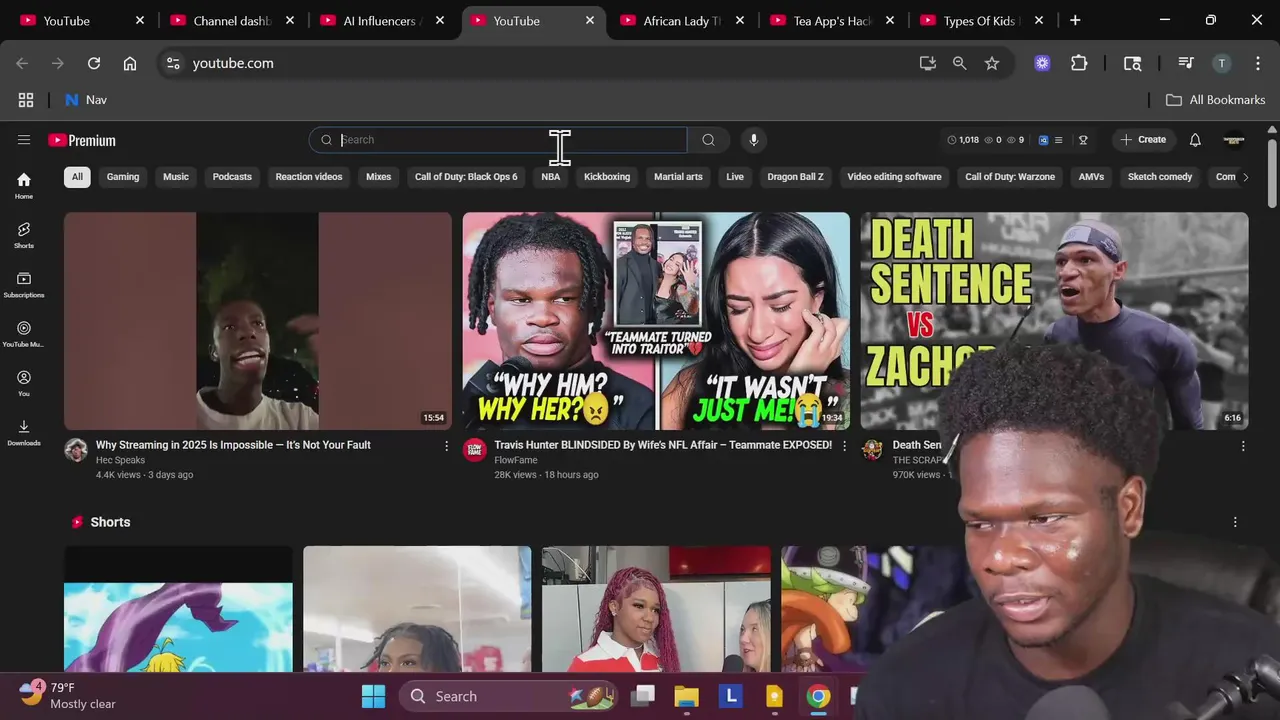
Task: Open Shorts from the sidebar
Action: [x=24, y=235]
